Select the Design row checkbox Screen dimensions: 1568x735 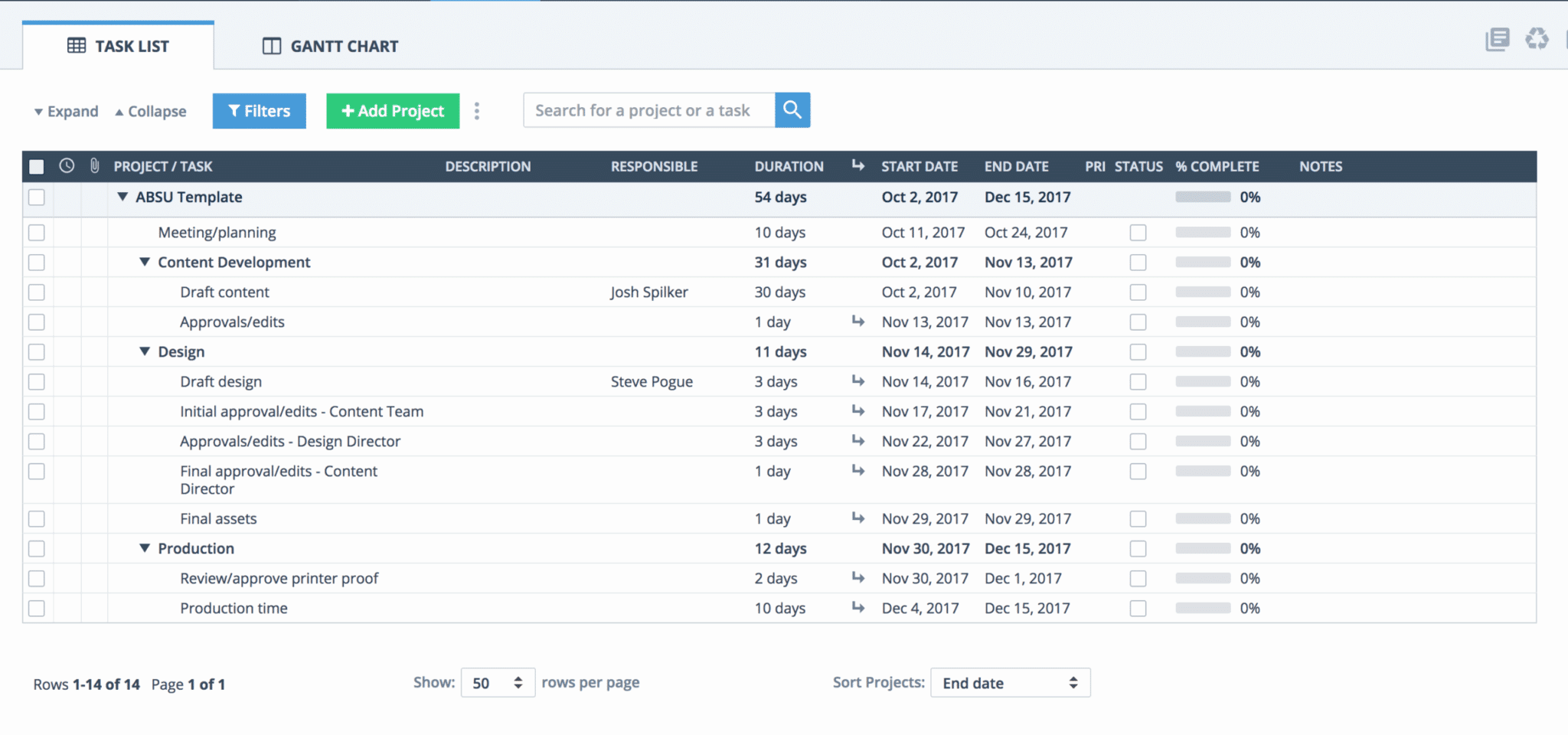tap(36, 351)
